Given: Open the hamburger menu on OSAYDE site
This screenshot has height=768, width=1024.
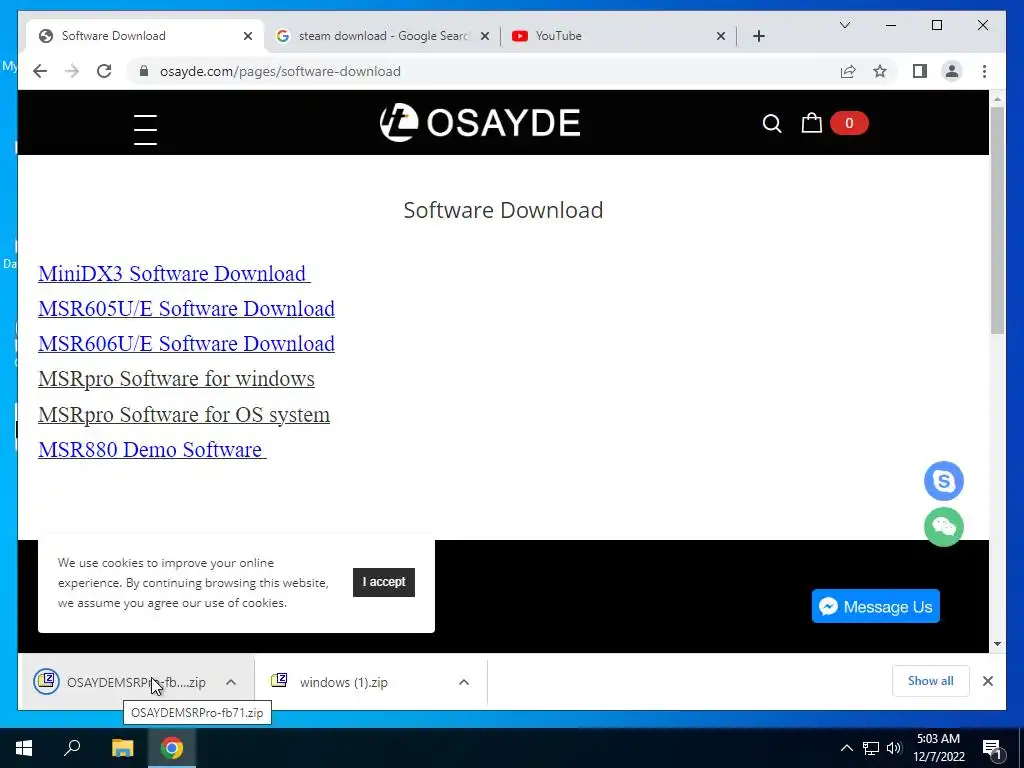Looking at the screenshot, I should tap(145, 129).
